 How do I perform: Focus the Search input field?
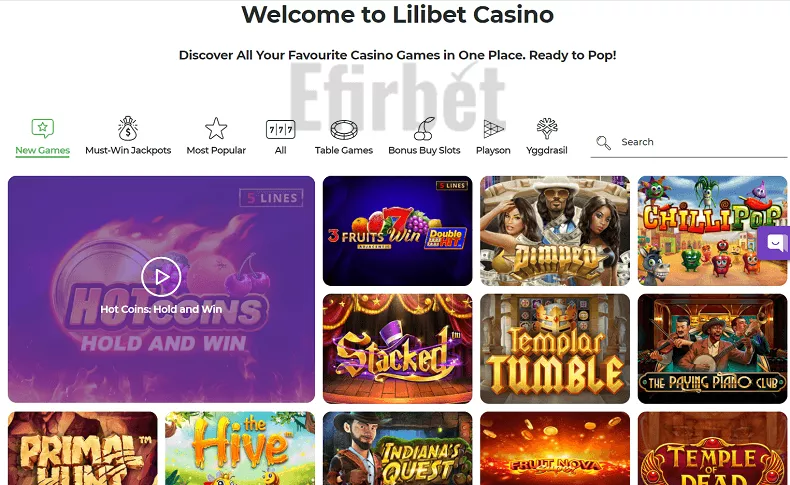pos(689,143)
